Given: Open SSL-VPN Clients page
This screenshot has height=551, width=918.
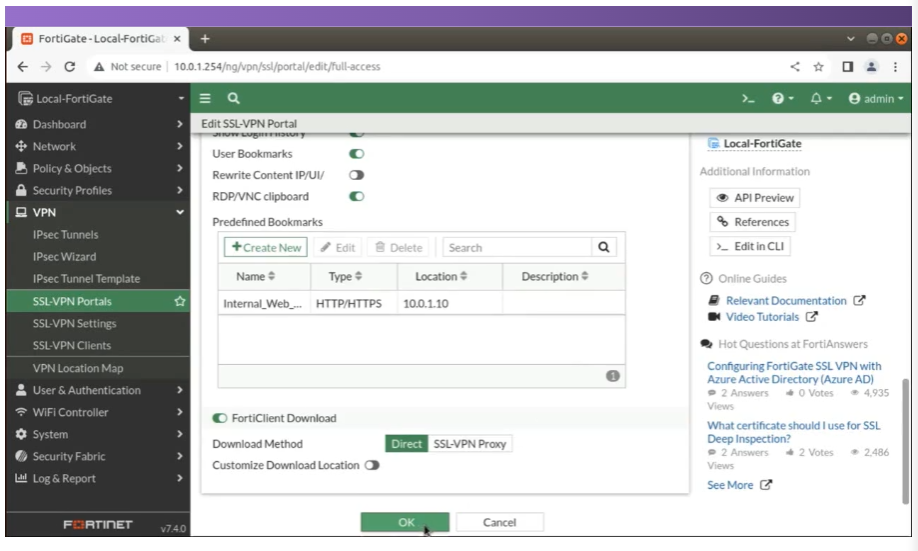Looking at the screenshot, I should [x=71, y=345].
